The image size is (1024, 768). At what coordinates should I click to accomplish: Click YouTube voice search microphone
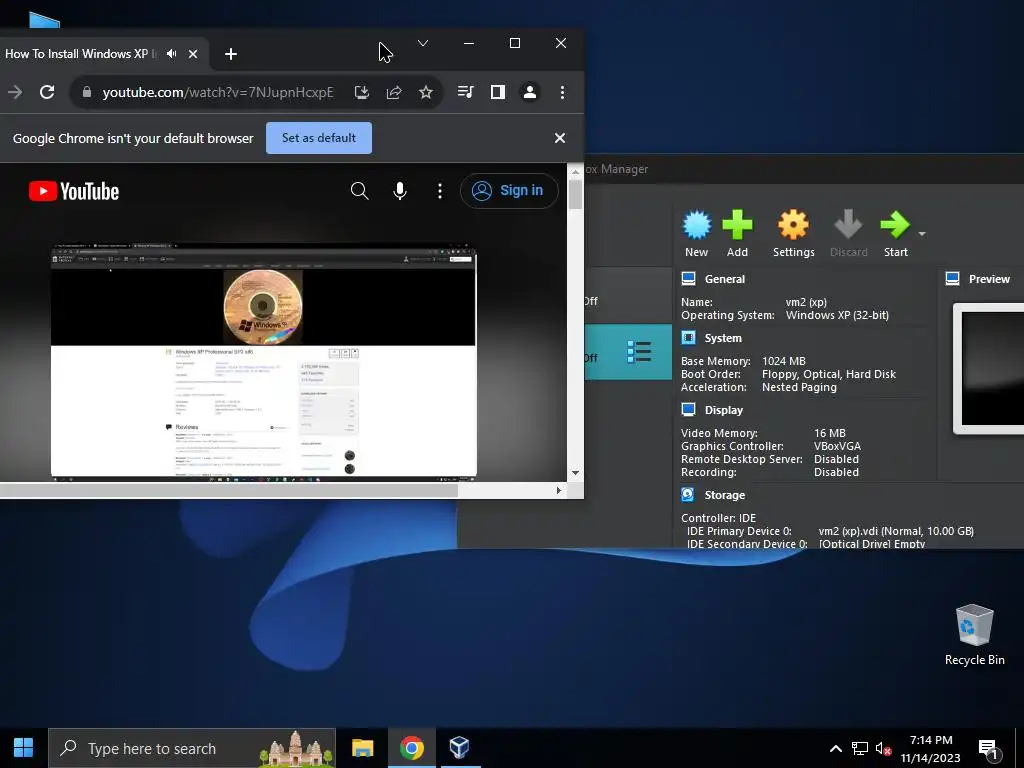click(x=400, y=191)
